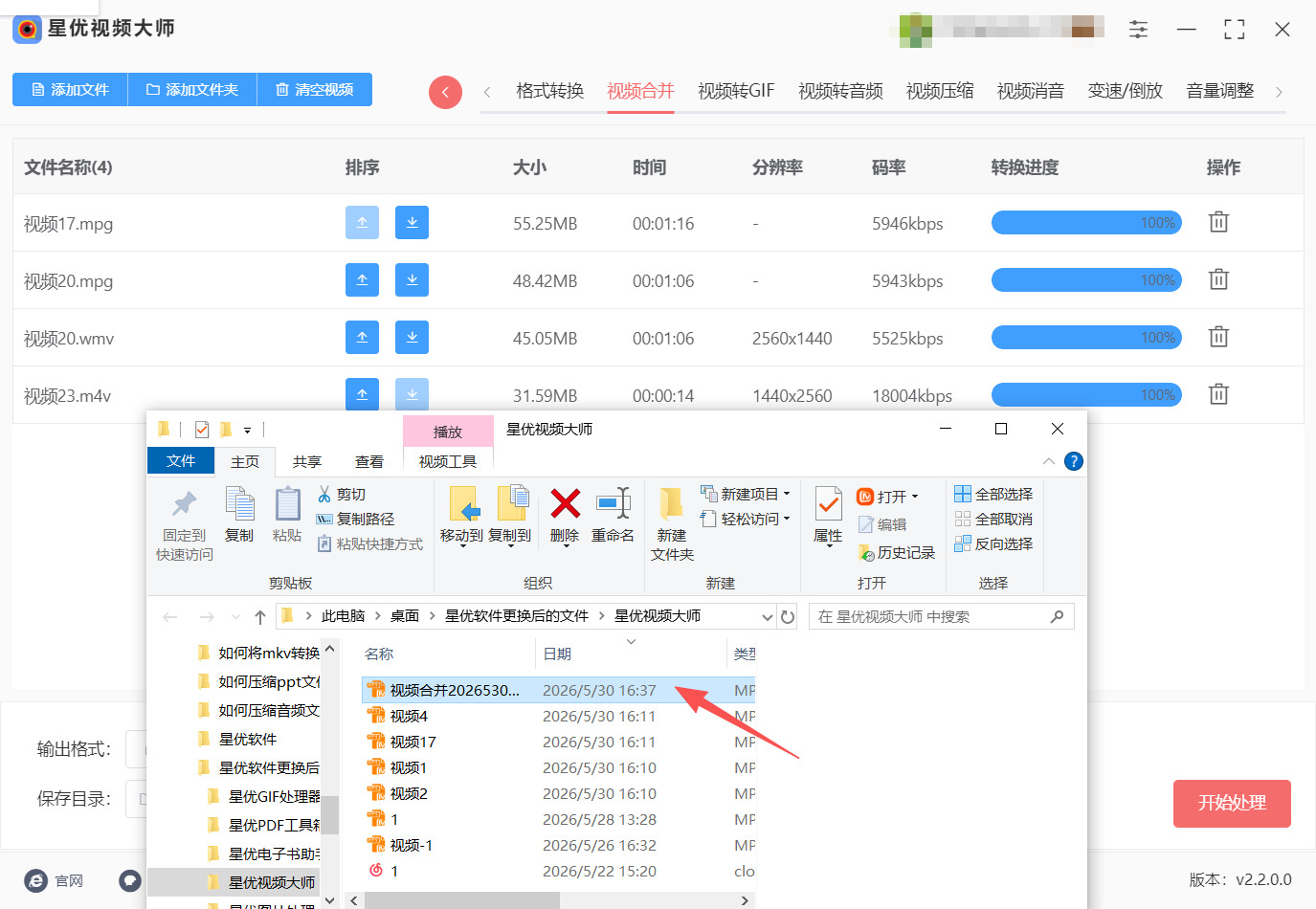This screenshot has width=1316, height=909.
Task: Open the settings sliders icon in title bar
Action: (1138, 30)
